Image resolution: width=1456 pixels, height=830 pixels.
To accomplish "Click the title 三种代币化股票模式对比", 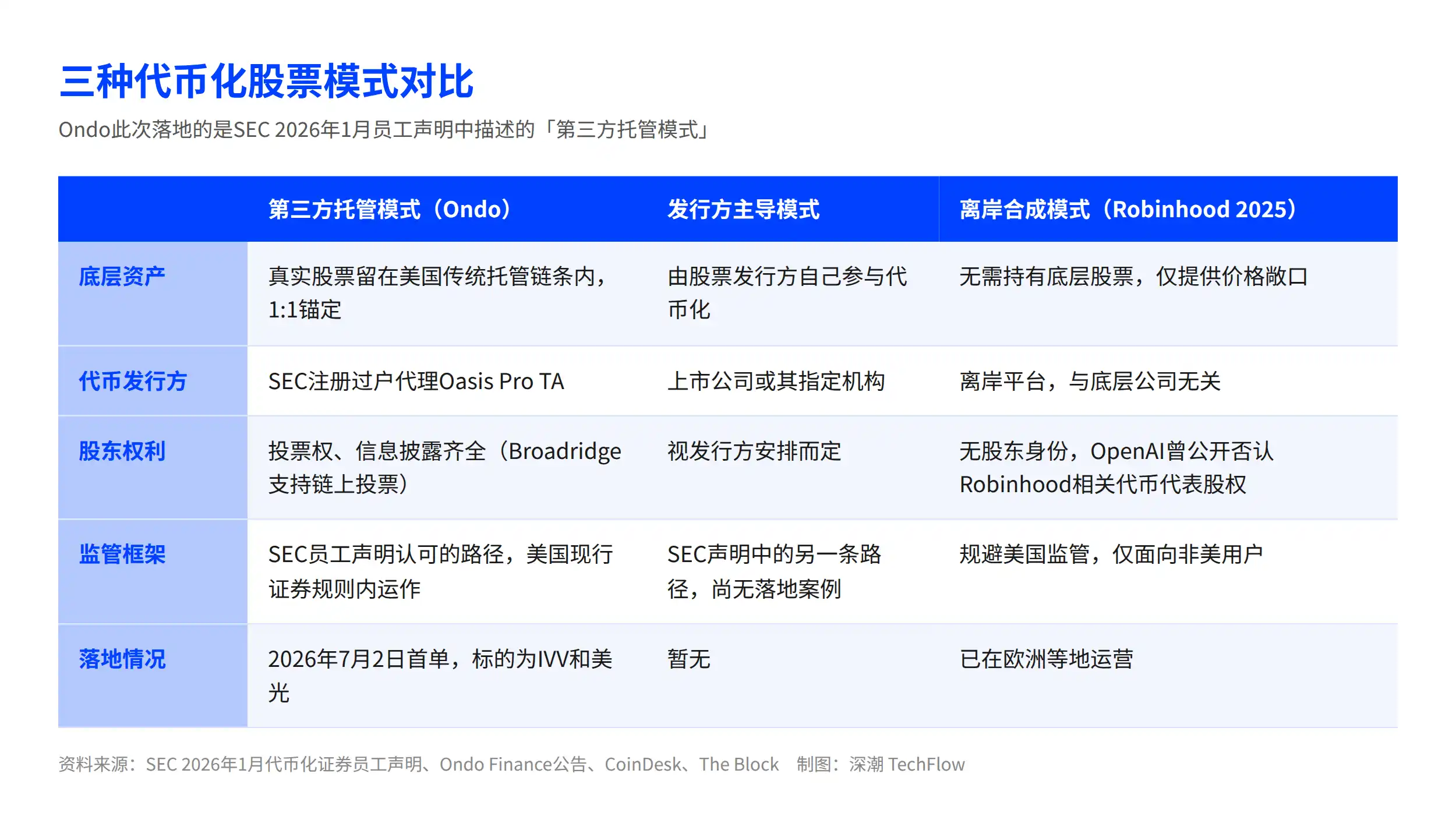I will 266,81.
